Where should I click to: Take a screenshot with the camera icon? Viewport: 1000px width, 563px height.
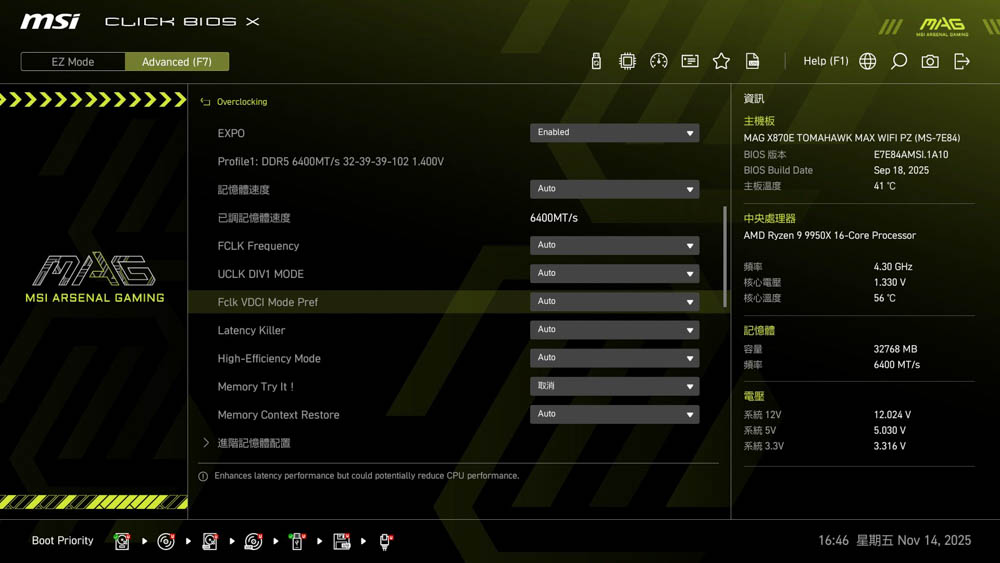930,61
